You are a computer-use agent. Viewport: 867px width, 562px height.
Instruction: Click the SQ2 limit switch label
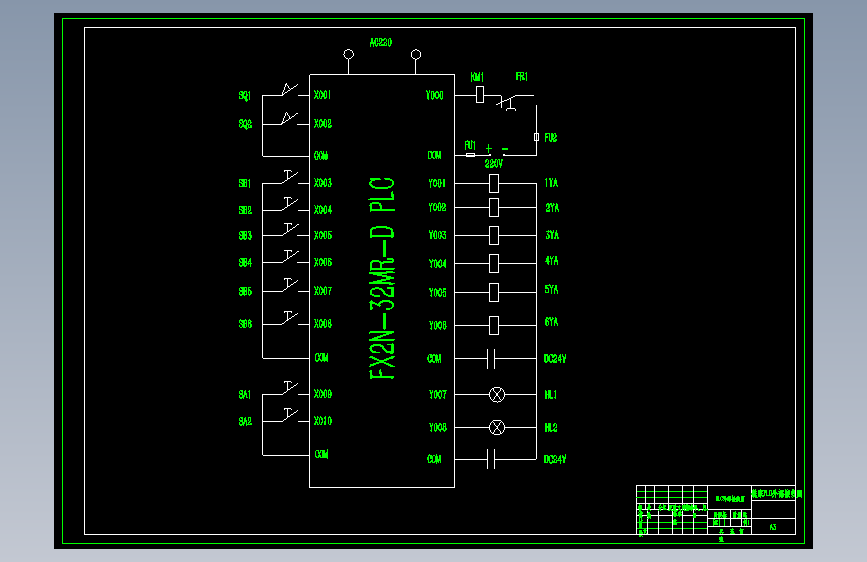[x=245, y=124]
